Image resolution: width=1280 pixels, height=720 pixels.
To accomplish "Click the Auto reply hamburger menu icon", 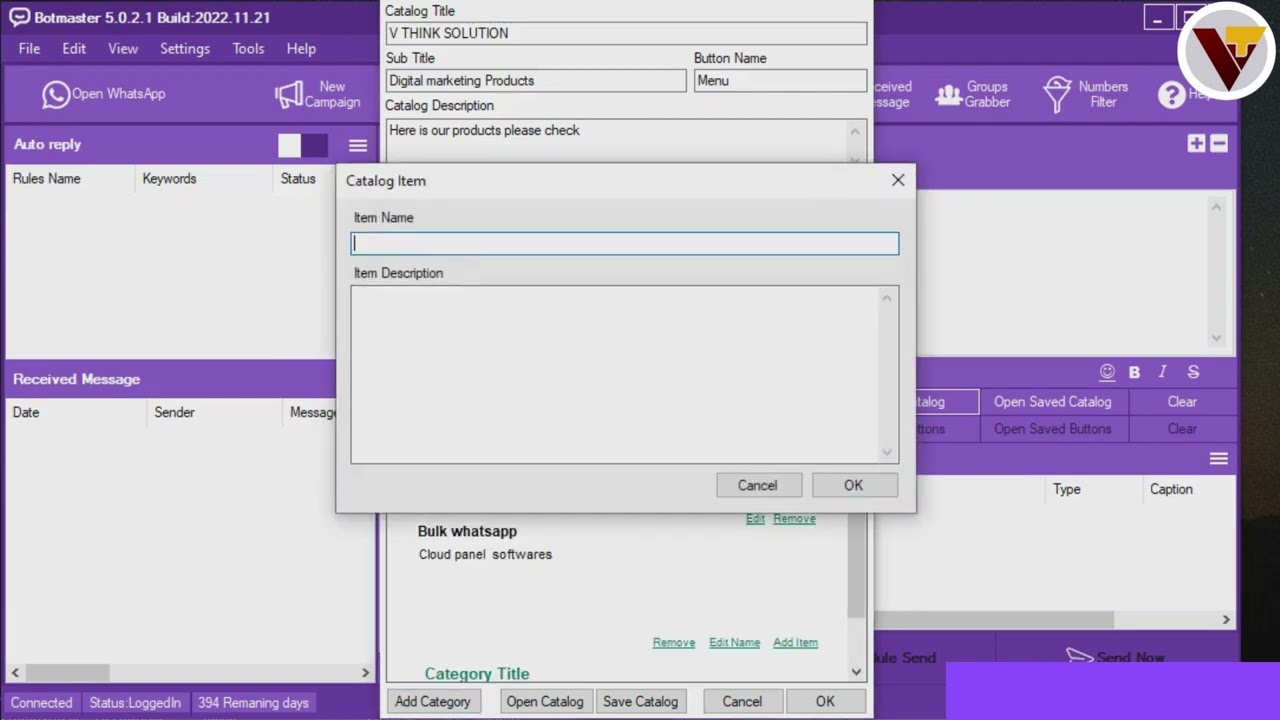I will coord(358,145).
